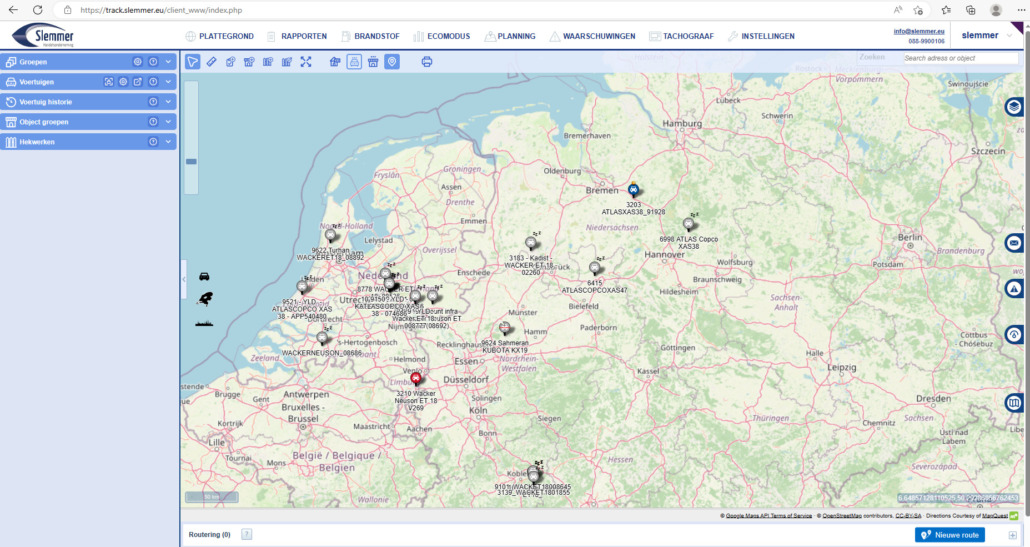The width and height of the screenshot is (1030, 547).
Task: Toggle location pin markers in toolbar
Action: (392, 62)
